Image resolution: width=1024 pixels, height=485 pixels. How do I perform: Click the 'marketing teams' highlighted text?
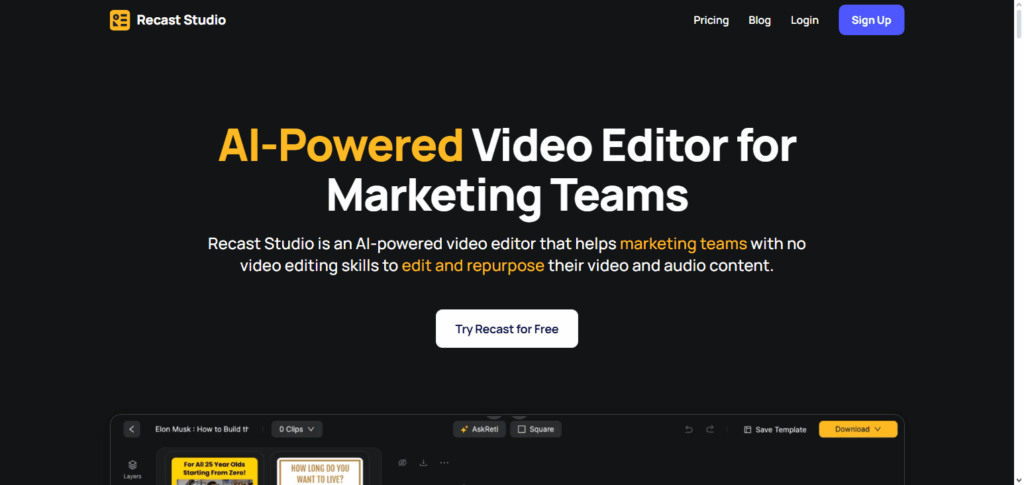pyautogui.click(x=683, y=243)
